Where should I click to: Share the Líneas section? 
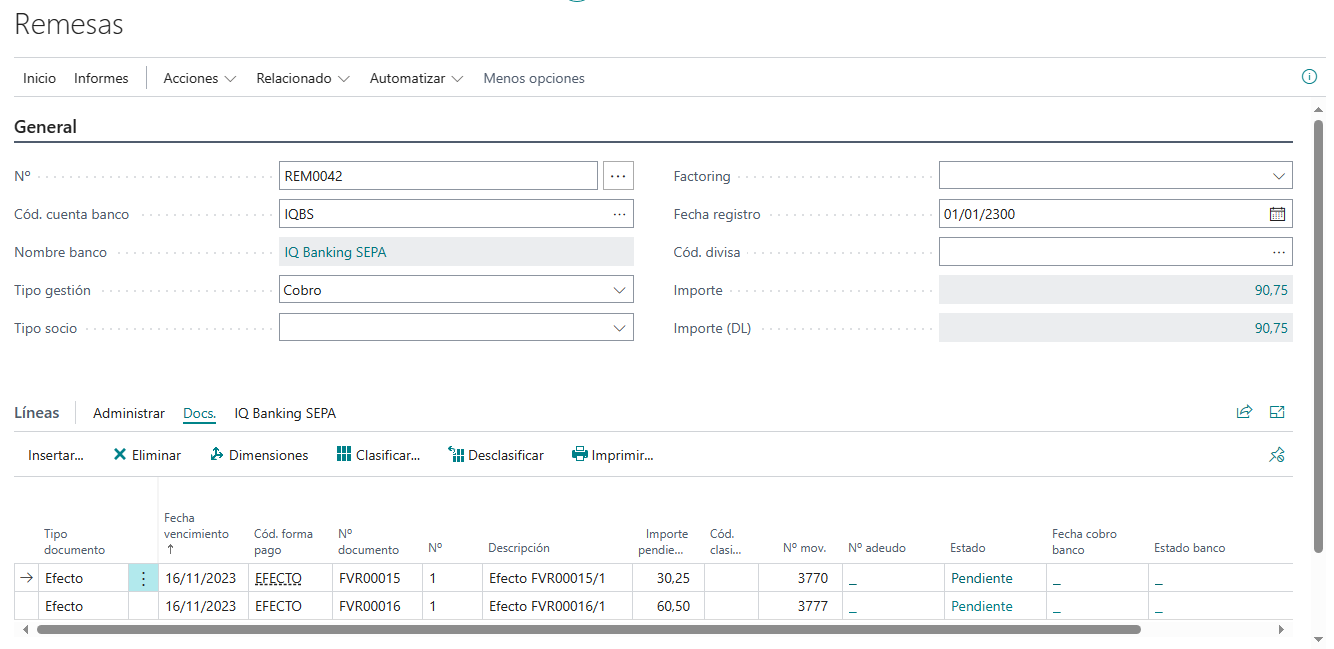(x=1244, y=412)
